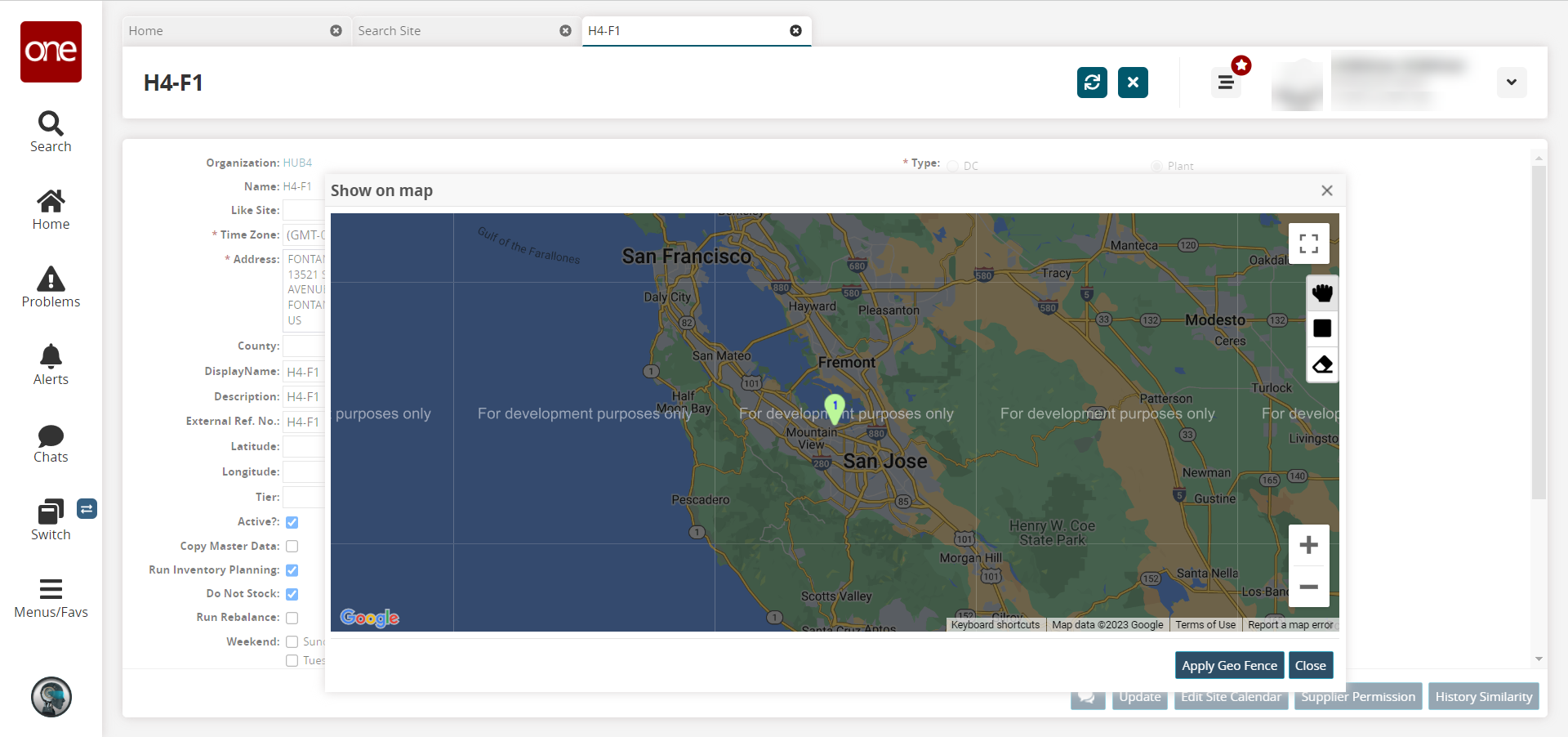Click the refresh icon in header

(1092, 83)
